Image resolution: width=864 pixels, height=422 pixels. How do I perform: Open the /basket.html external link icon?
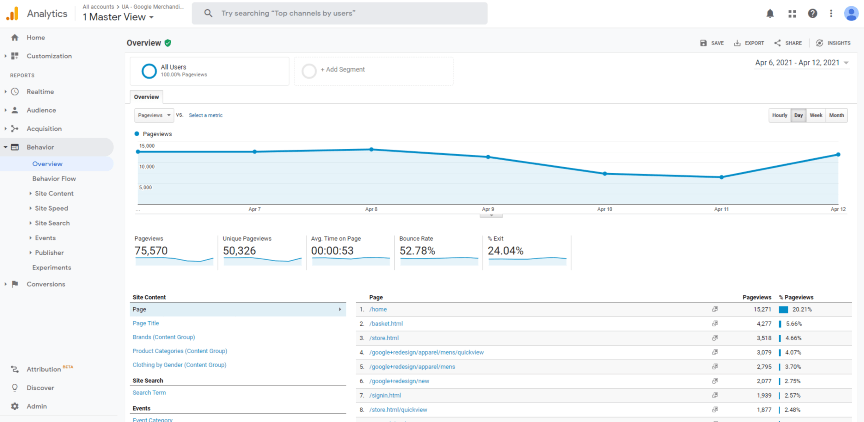click(x=715, y=324)
